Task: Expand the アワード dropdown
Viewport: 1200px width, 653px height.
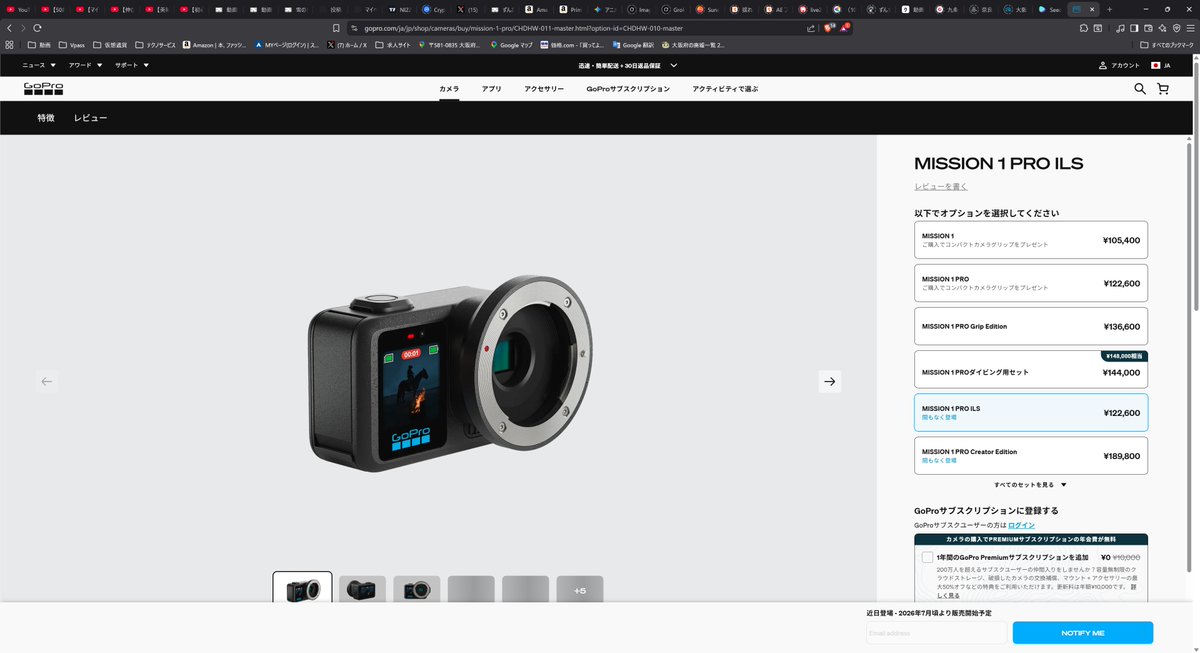Action: pos(85,65)
